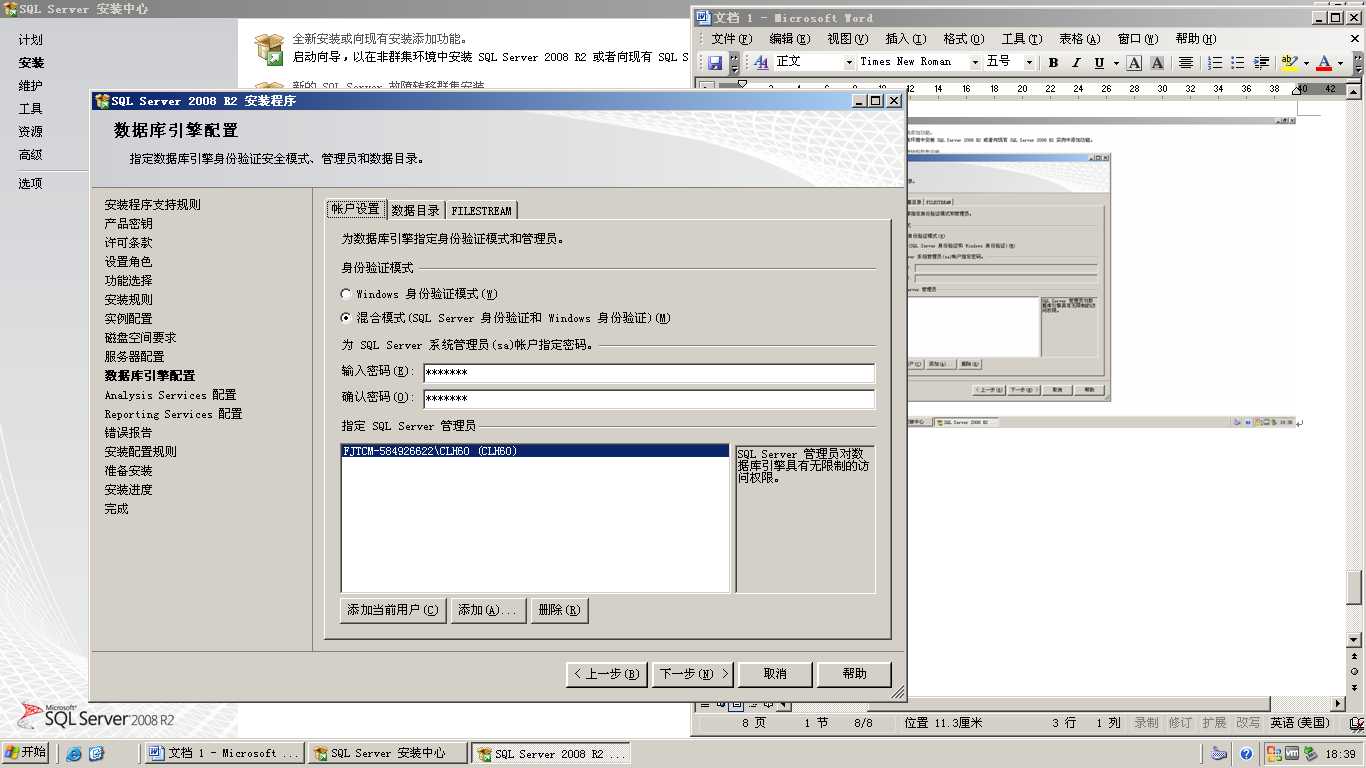The image size is (1366, 768).
Task: Click the blue help icon in the taskbar
Action: pyautogui.click(x=1246, y=754)
